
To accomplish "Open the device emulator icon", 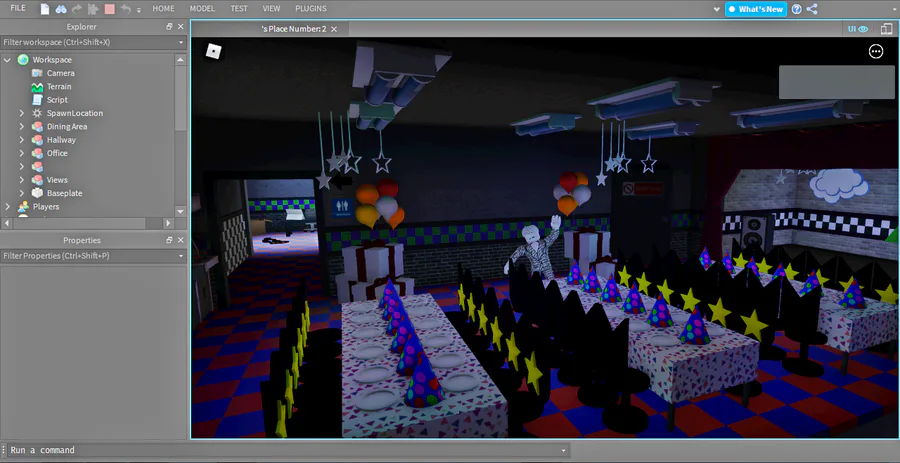I will 887,29.
